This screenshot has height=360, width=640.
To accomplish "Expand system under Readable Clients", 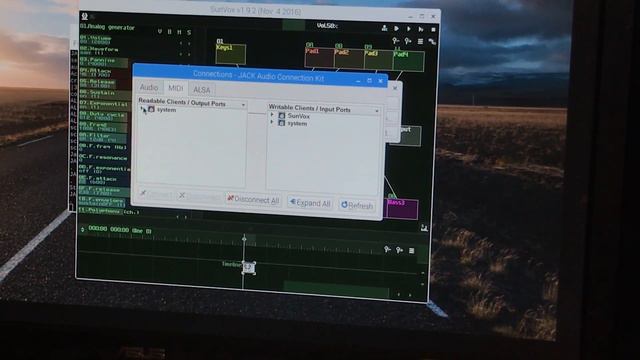I will click(143, 109).
